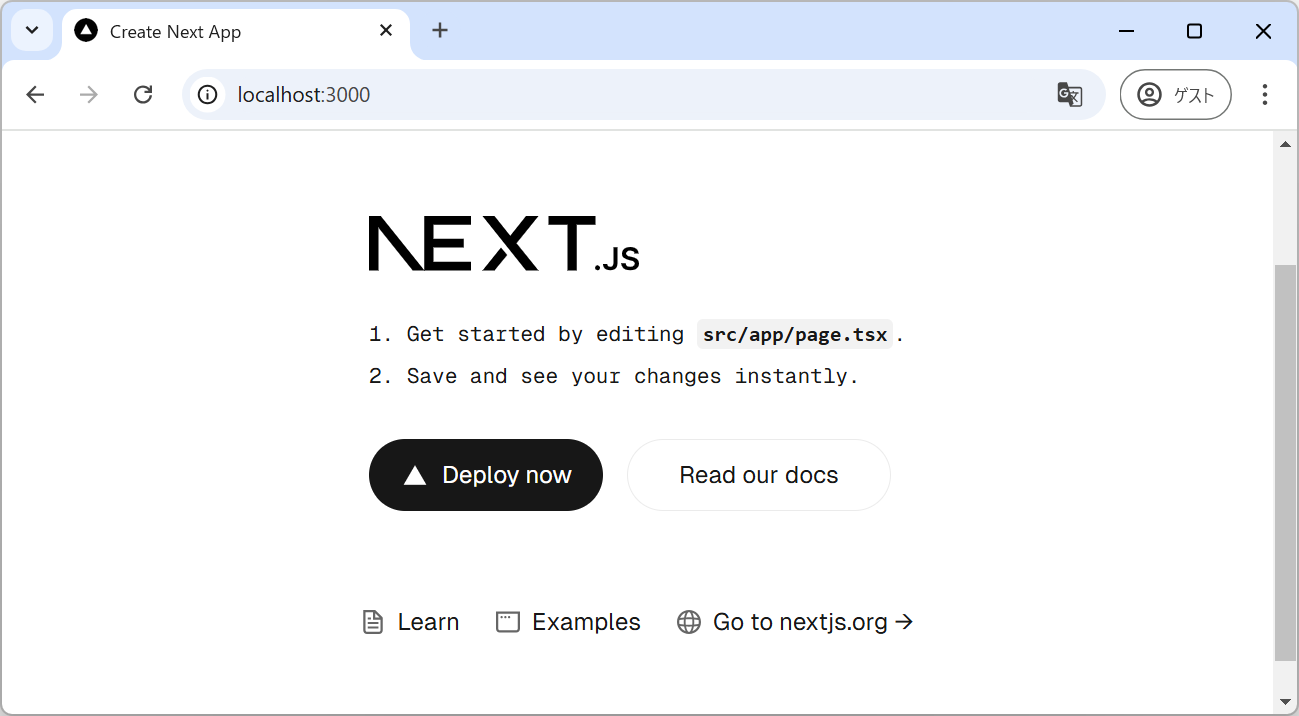Click the file icon next to Learn

click(x=373, y=622)
